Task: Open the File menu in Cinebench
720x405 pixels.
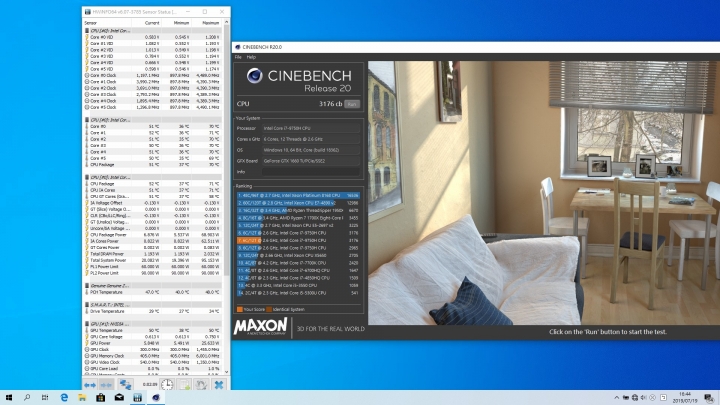Action: click(238, 57)
